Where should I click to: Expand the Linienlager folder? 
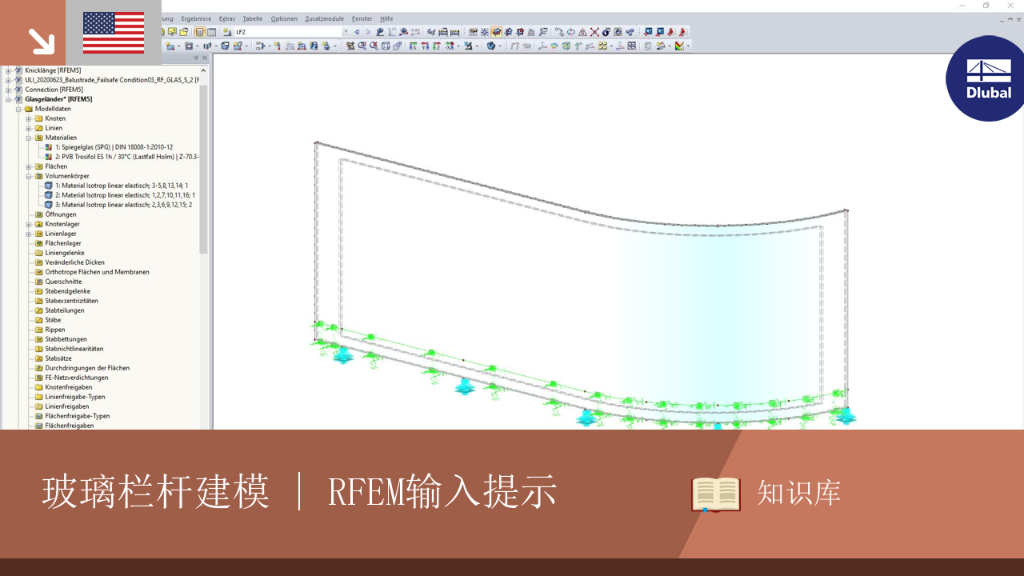tap(29, 234)
